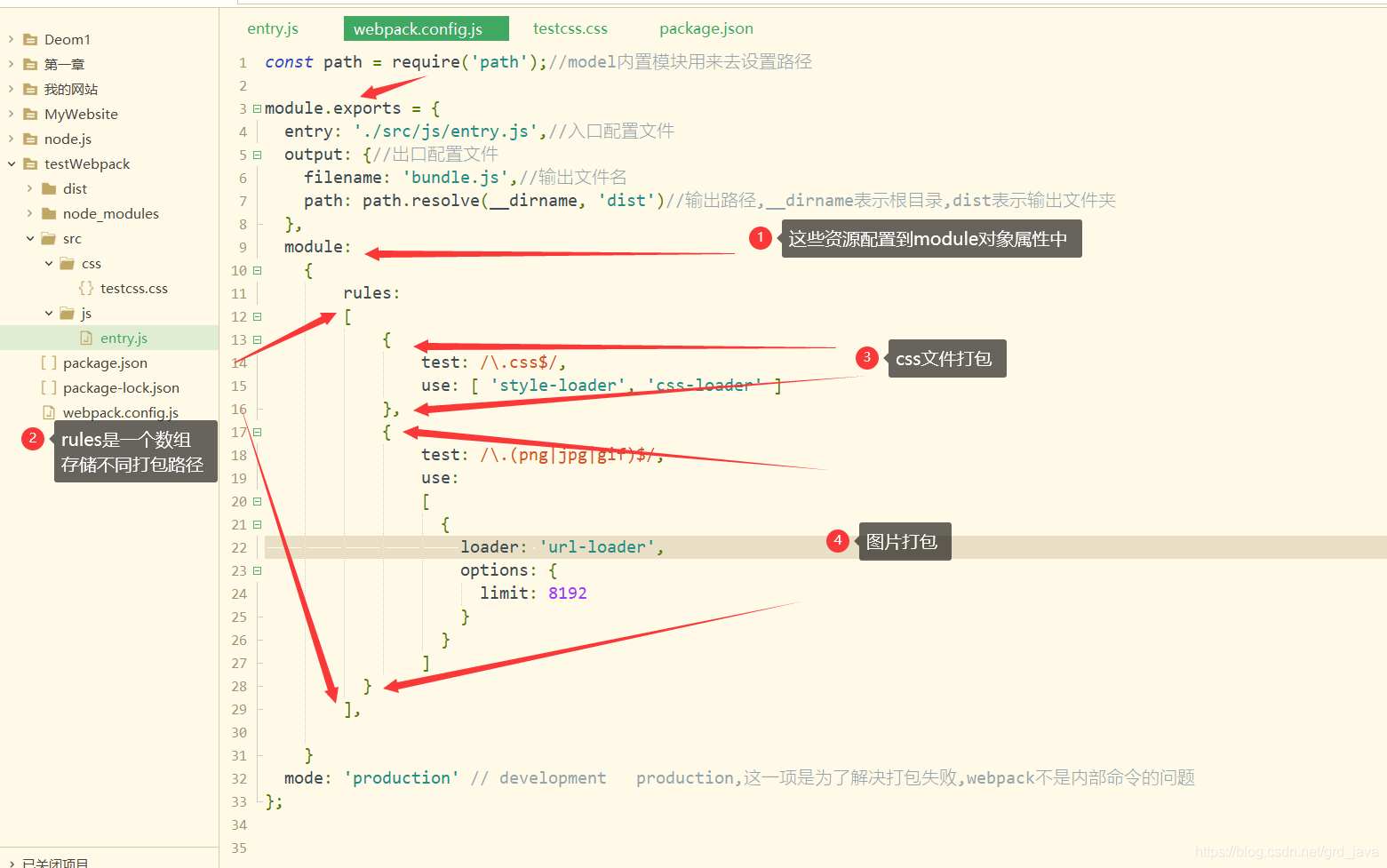Image resolution: width=1387 pixels, height=868 pixels.
Task: Click the 'production' string on line 32
Action: 402,778
